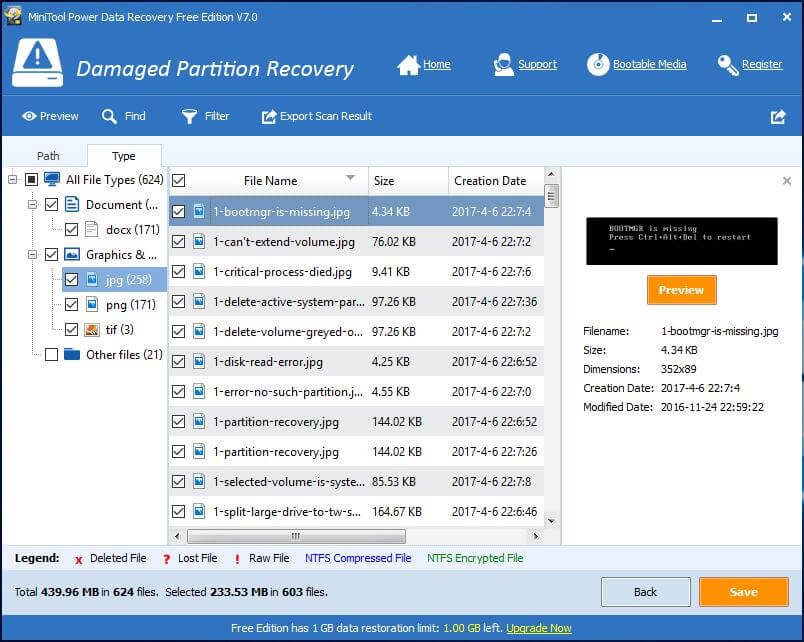Collapse the Document tree node
The width and height of the screenshot is (804, 642).
32,205
